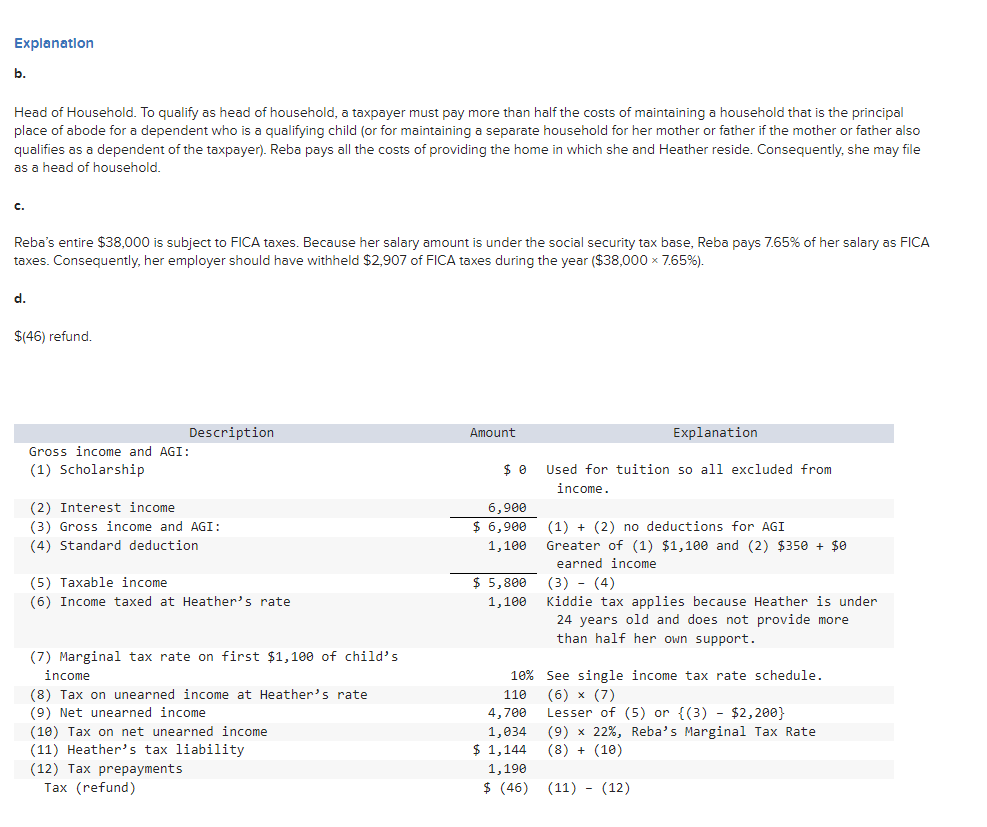Select the "d." section label
This screenshot has width=987, height=827.
(x=20, y=298)
